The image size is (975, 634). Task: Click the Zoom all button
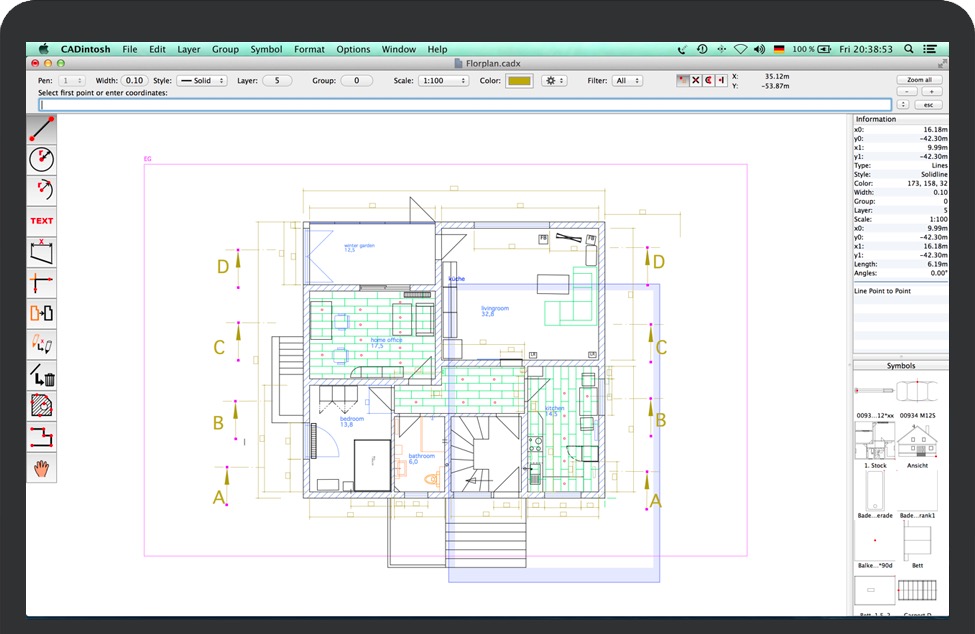pos(919,80)
